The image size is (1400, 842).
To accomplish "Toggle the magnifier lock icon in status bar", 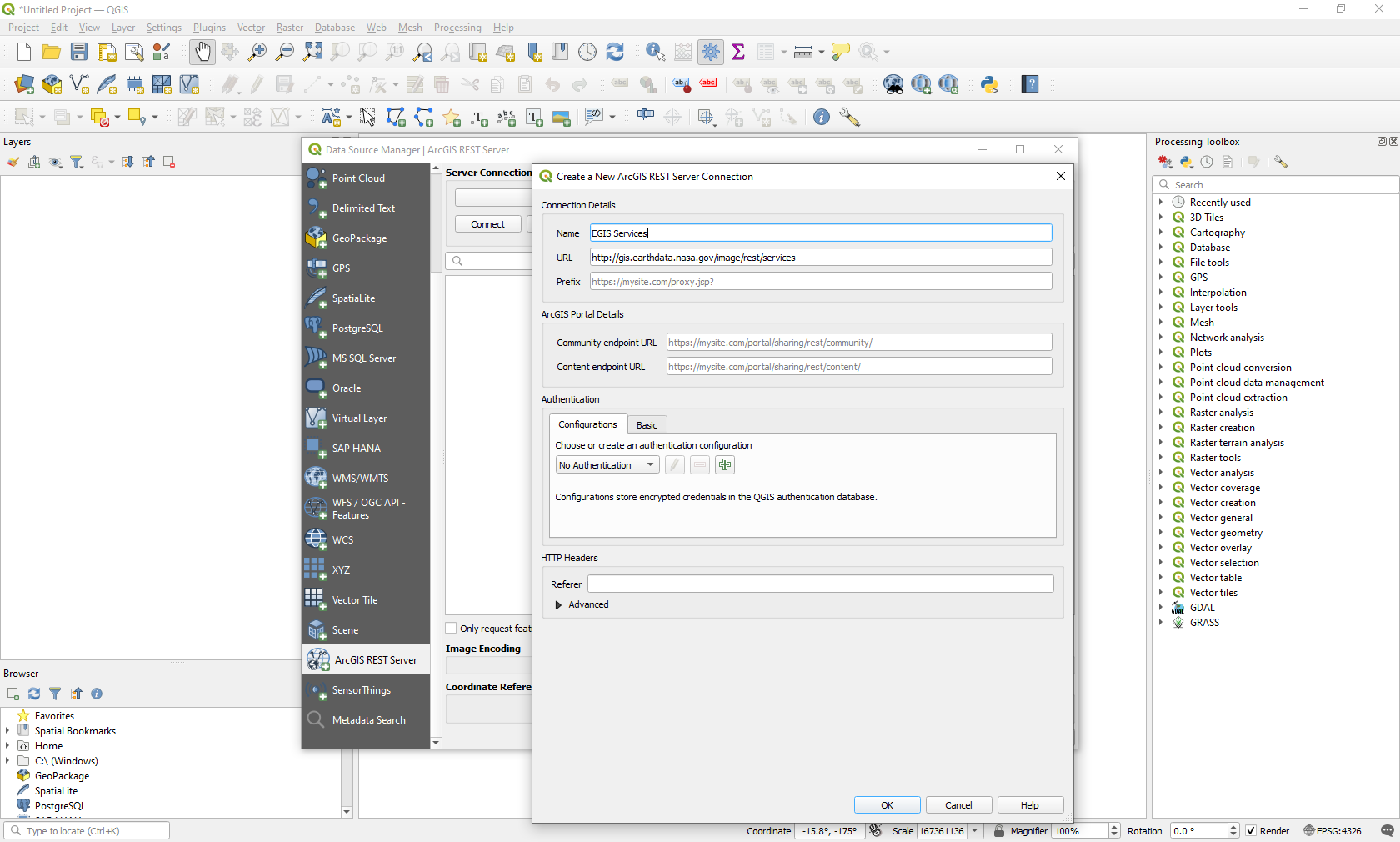I will point(999,831).
